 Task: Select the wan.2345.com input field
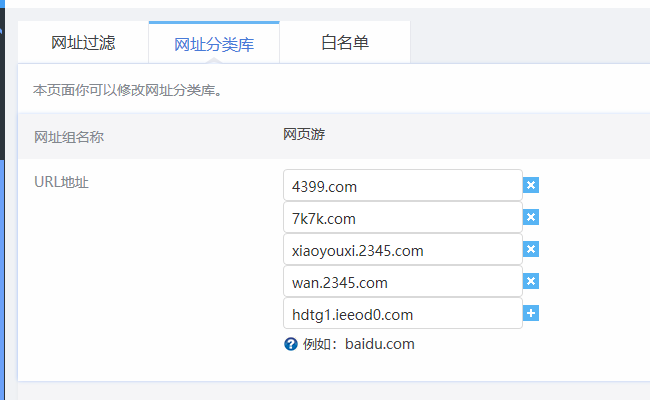point(403,281)
